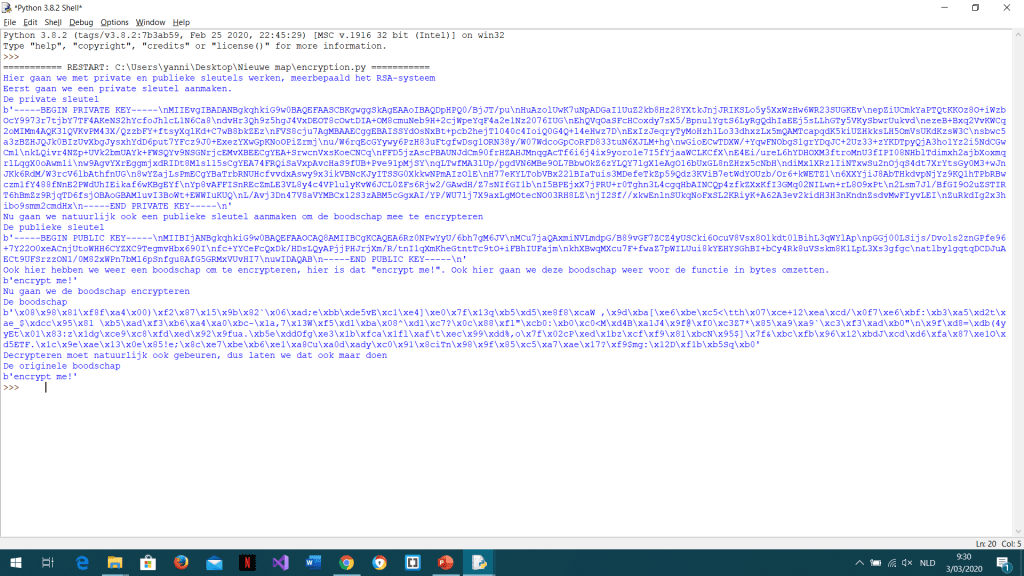This screenshot has width=1024, height=576.
Task: Open the Edit menu
Action: tap(31, 22)
